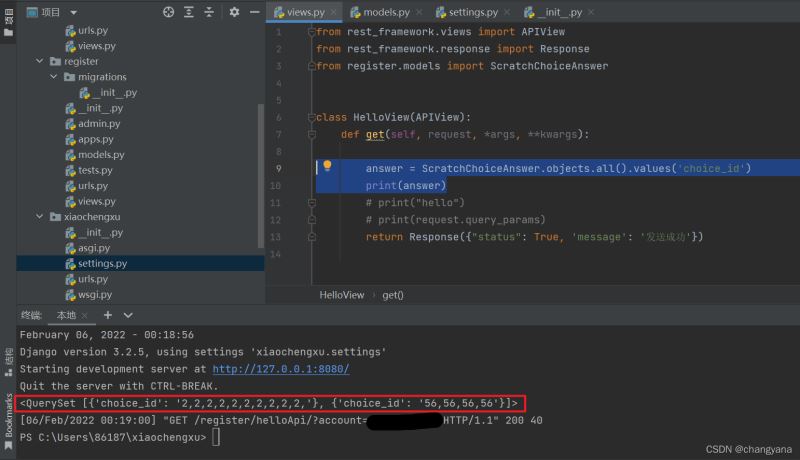
Task: Close the views.py editor tab
Action: [332, 13]
